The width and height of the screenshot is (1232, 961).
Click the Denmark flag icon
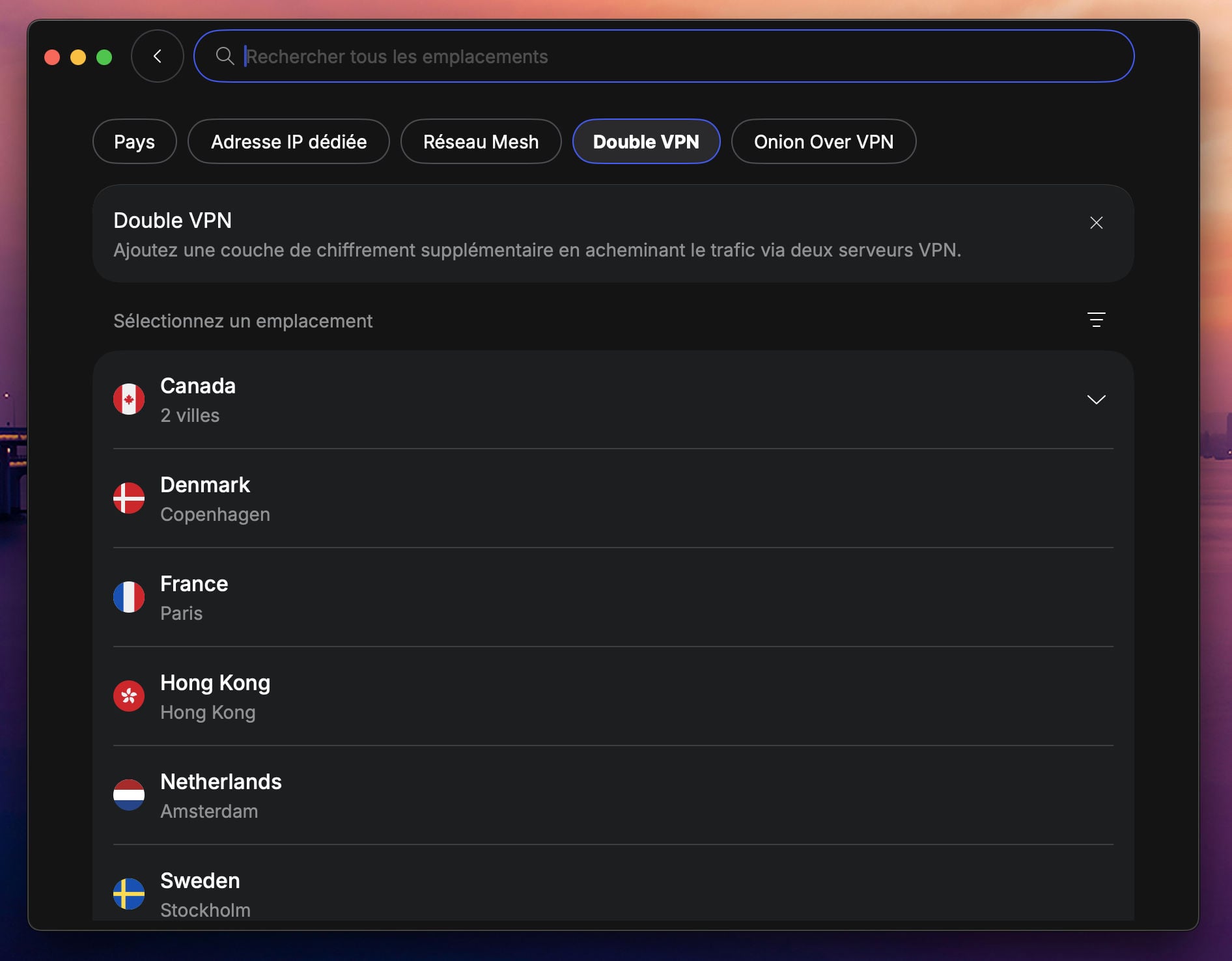pos(129,498)
